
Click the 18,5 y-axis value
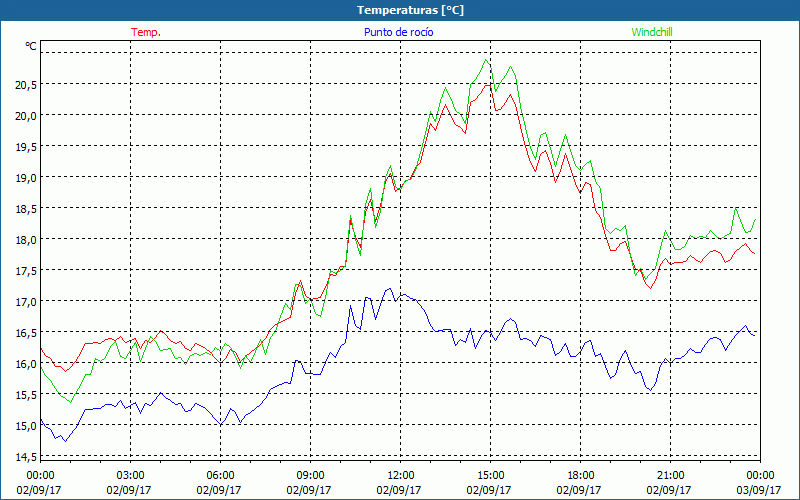point(26,209)
